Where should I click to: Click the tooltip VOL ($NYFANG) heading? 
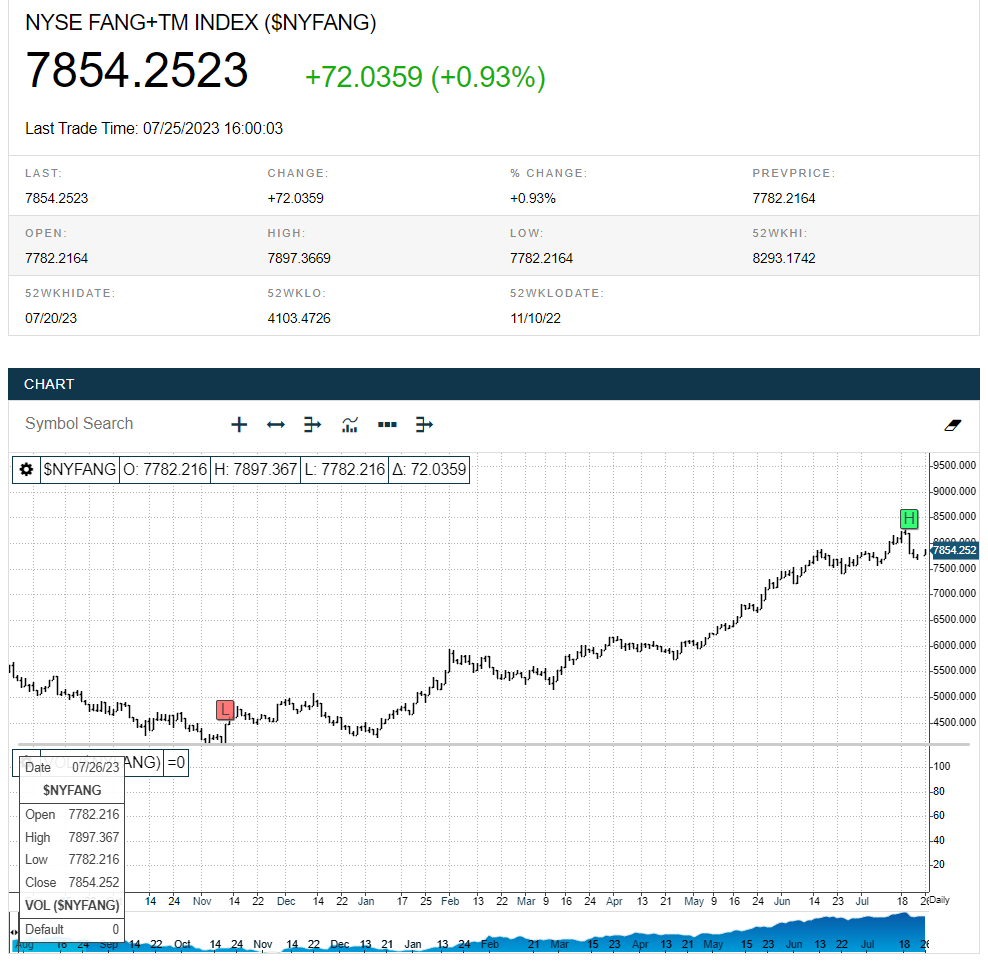coord(72,906)
